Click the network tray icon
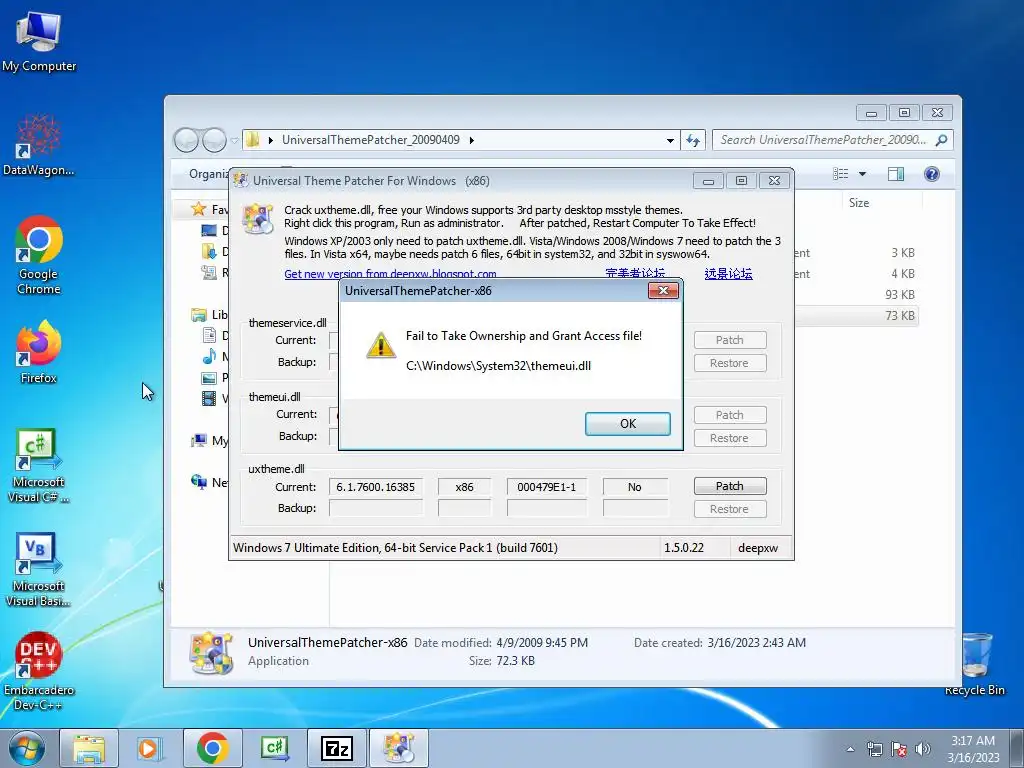This screenshot has width=1024, height=768. (x=874, y=750)
